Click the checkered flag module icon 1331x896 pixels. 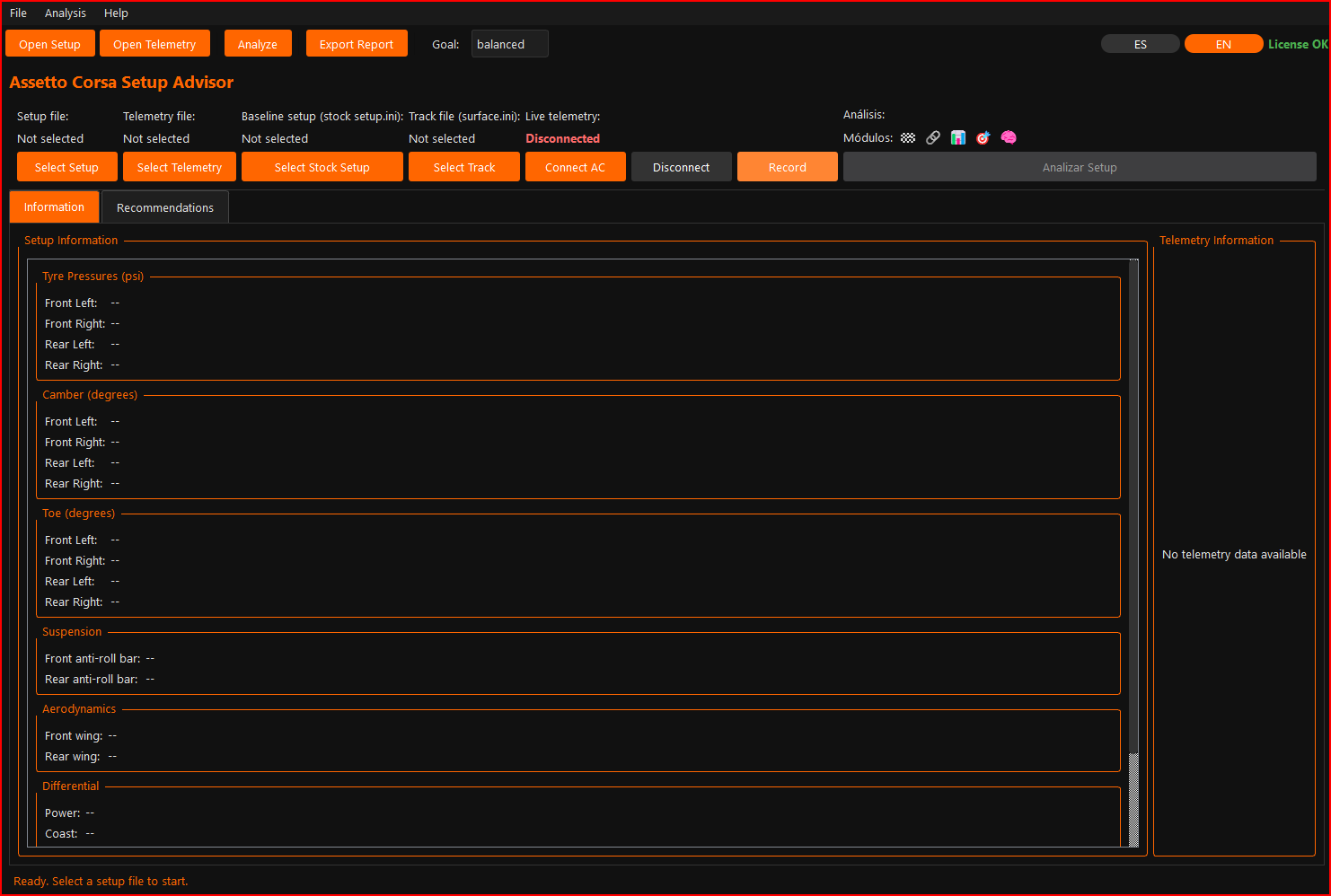click(x=908, y=138)
